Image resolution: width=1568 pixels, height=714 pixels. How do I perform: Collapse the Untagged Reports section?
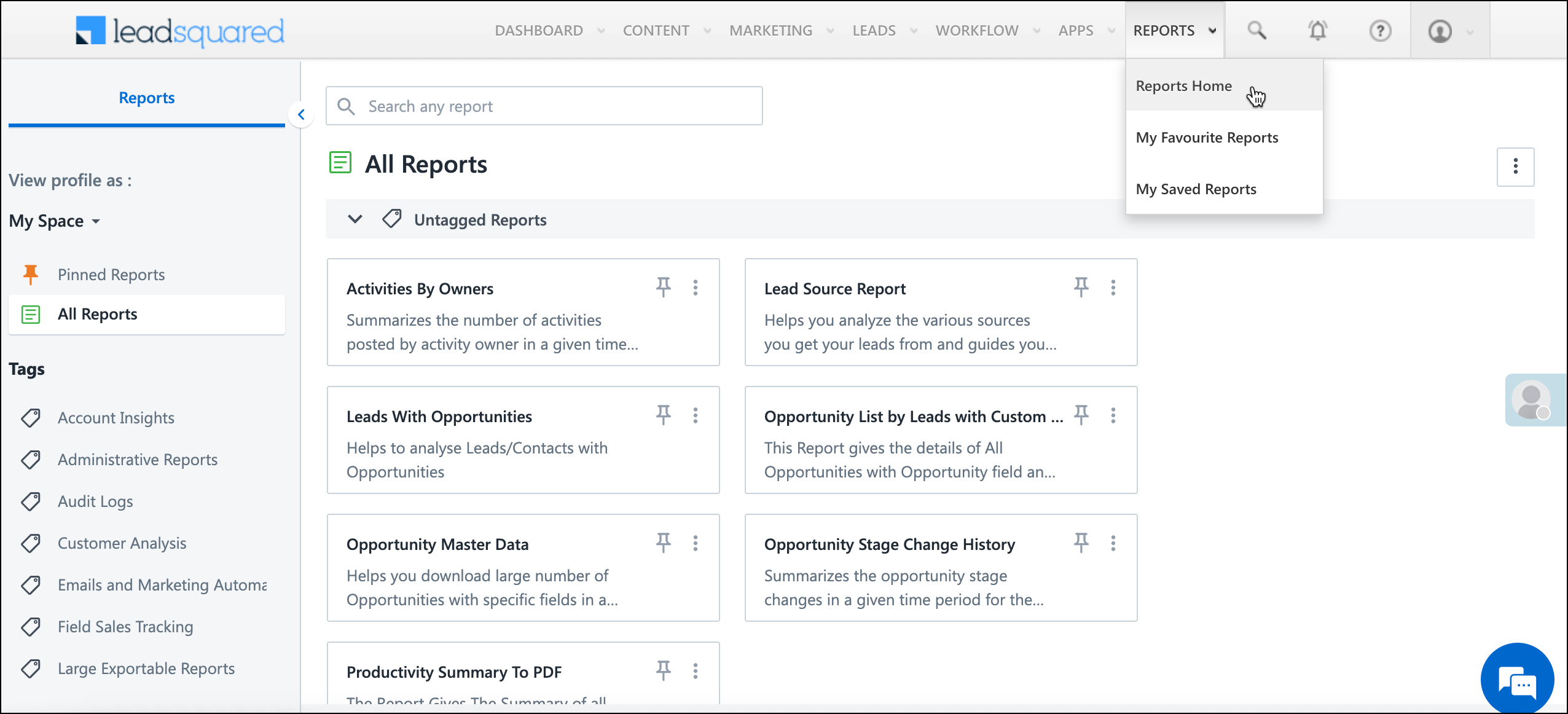[355, 219]
